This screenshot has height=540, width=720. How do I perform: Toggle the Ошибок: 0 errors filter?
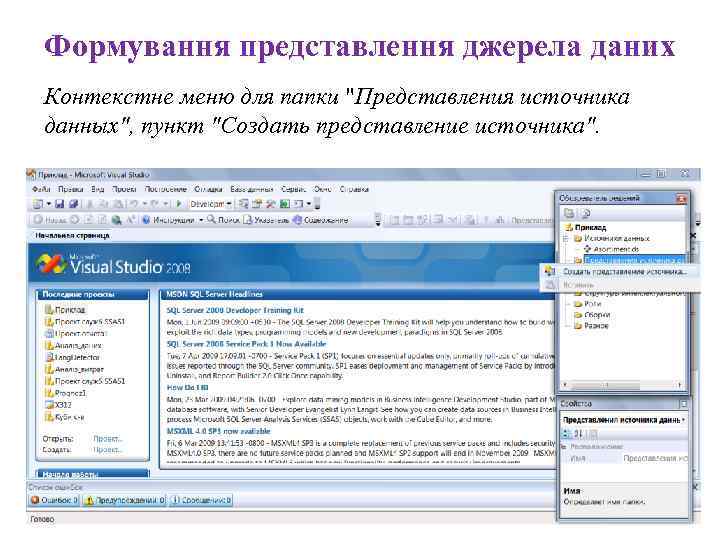55,500
